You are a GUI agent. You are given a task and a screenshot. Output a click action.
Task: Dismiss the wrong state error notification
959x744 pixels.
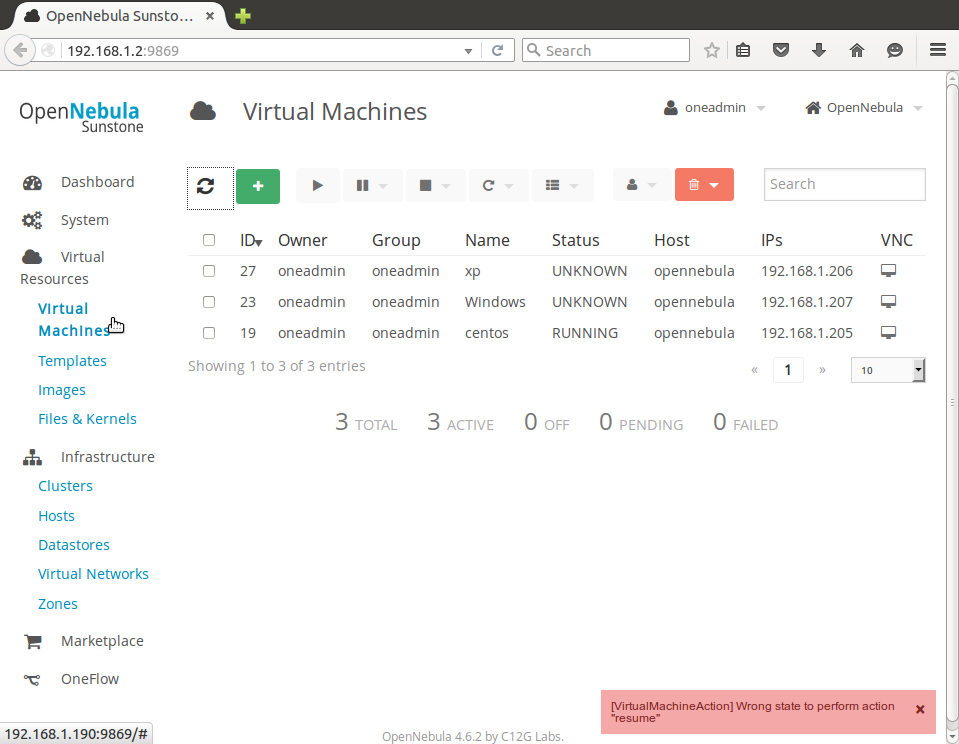920,709
